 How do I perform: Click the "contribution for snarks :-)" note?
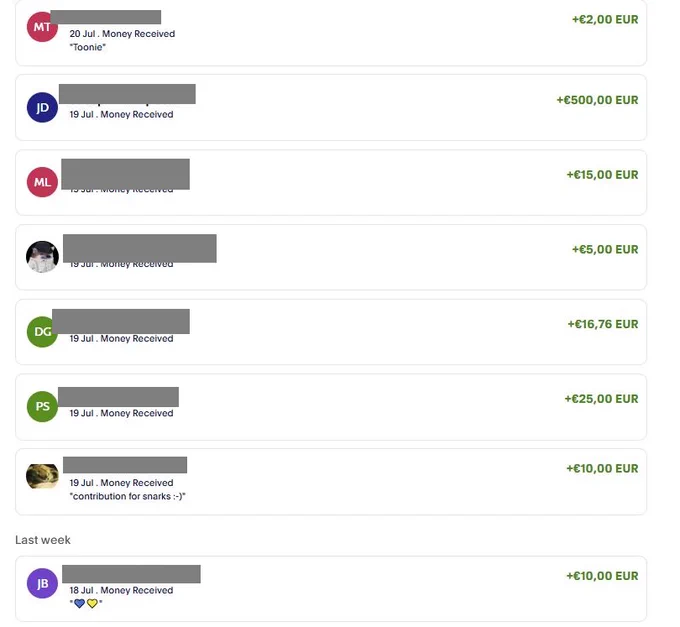pyautogui.click(x=128, y=496)
